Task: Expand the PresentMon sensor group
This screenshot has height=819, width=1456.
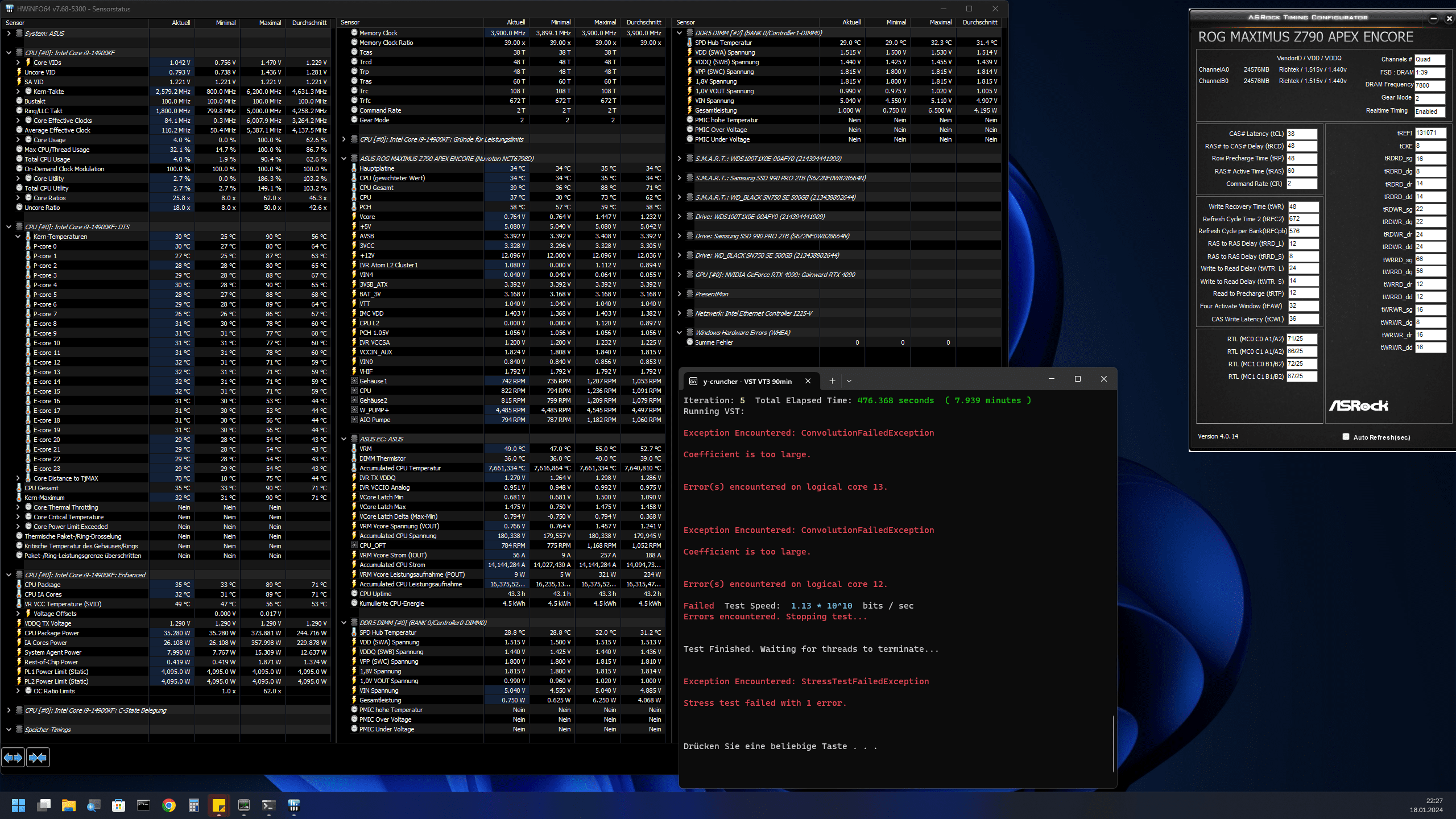Action: coord(680,294)
